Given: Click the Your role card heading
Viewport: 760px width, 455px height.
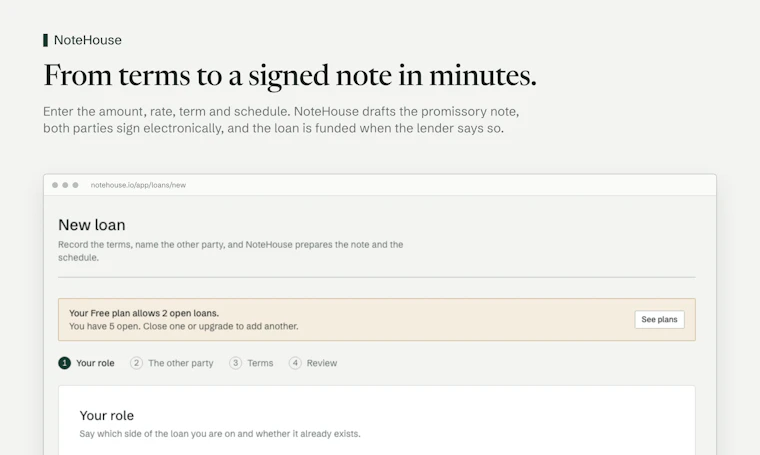Looking at the screenshot, I should (107, 415).
